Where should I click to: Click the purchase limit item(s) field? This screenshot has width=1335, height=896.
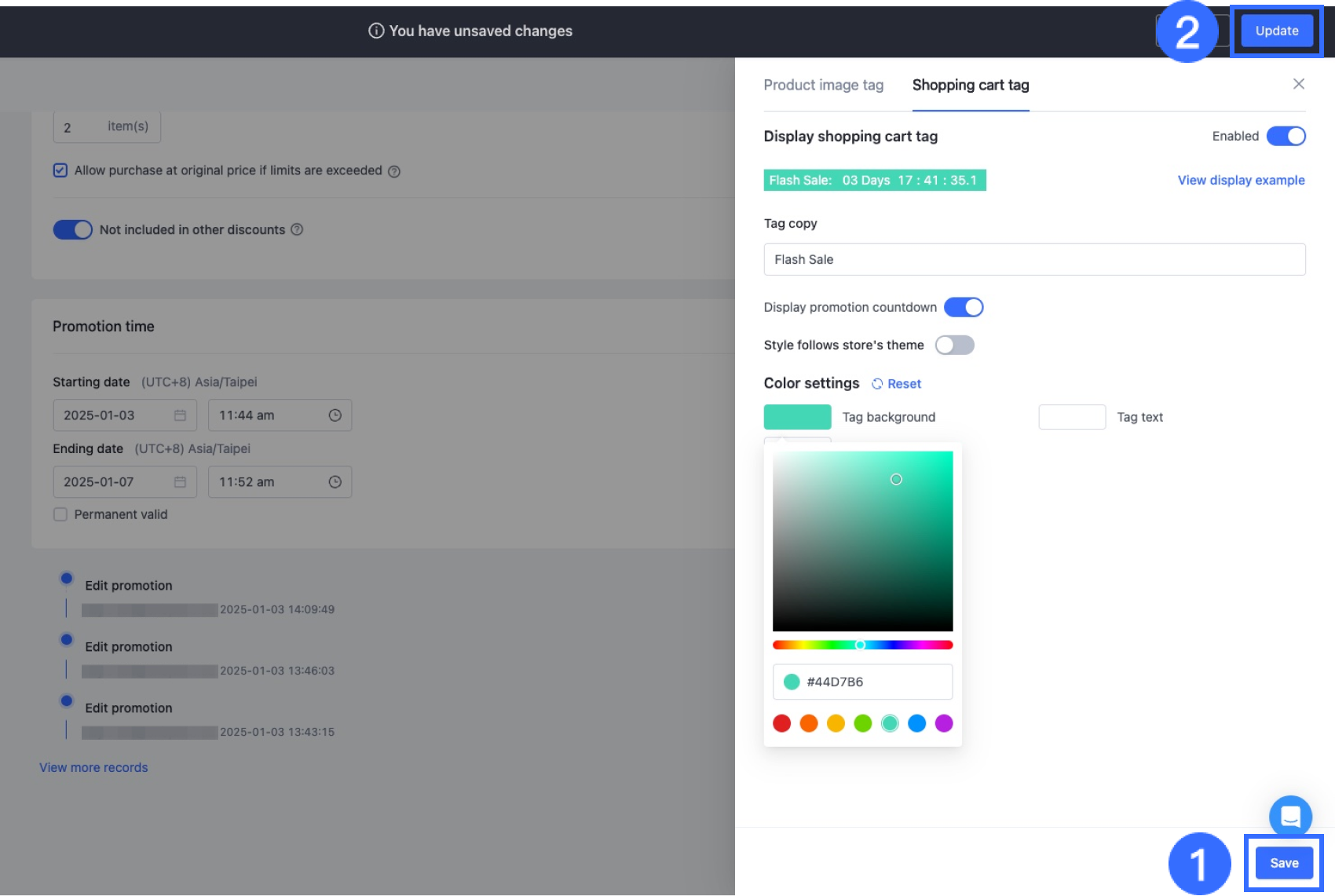click(107, 126)
